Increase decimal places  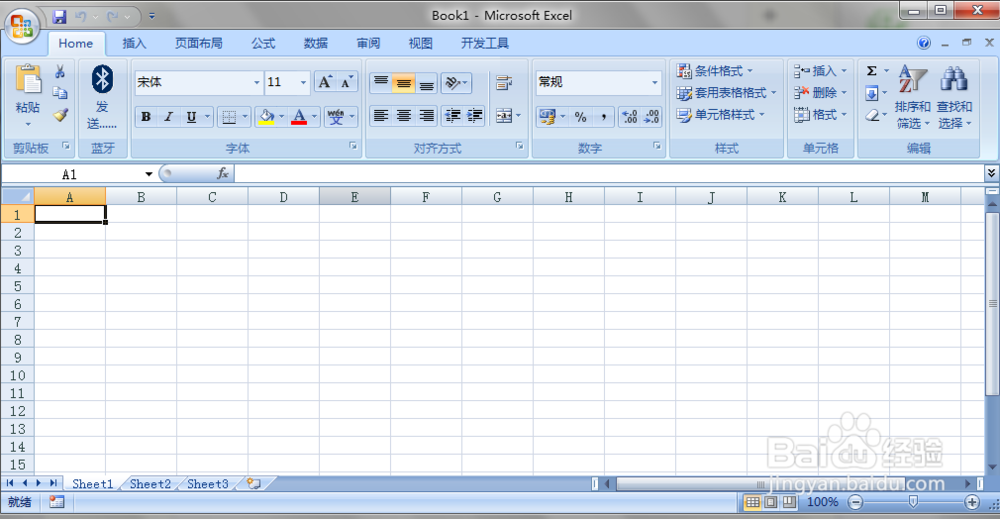tap(629, 117)
